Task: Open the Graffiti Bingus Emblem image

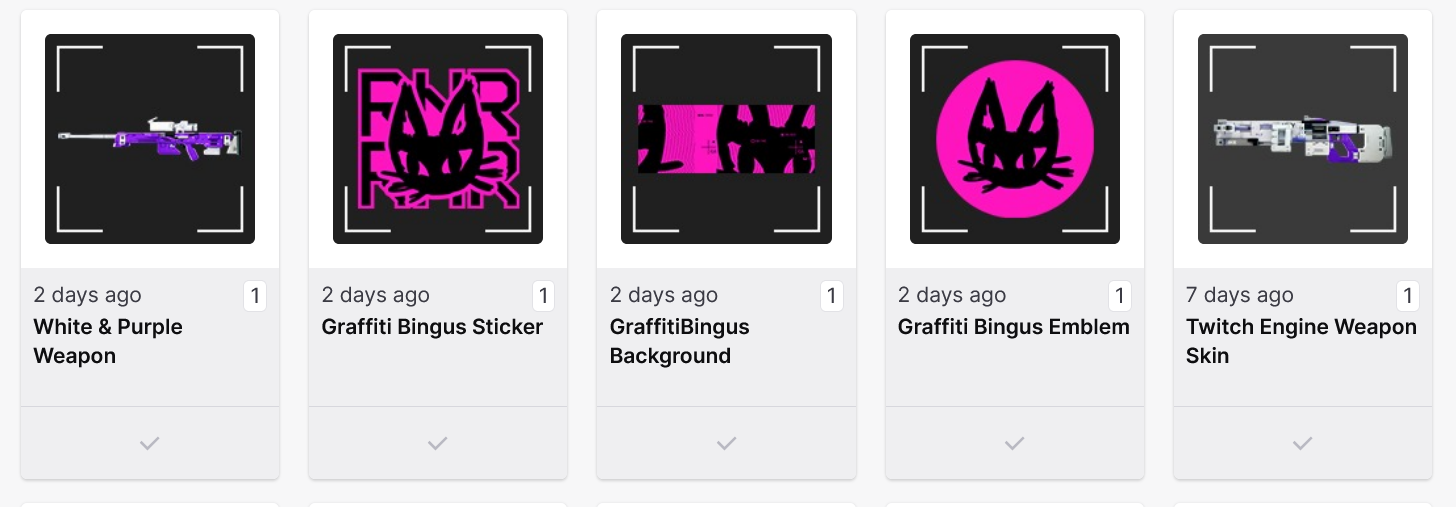Action: pos(1014,139)
